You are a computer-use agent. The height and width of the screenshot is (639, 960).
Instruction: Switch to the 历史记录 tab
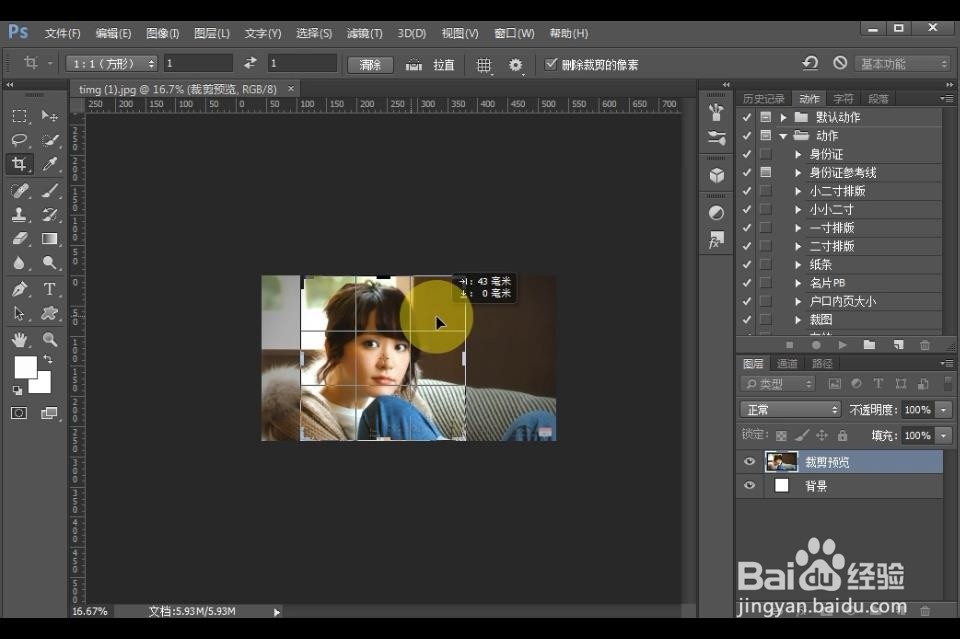763,99
